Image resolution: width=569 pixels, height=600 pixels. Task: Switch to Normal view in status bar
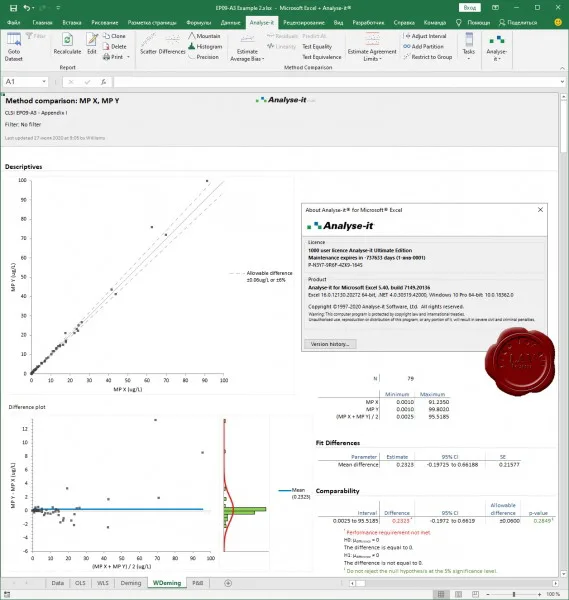coord(441,594)
